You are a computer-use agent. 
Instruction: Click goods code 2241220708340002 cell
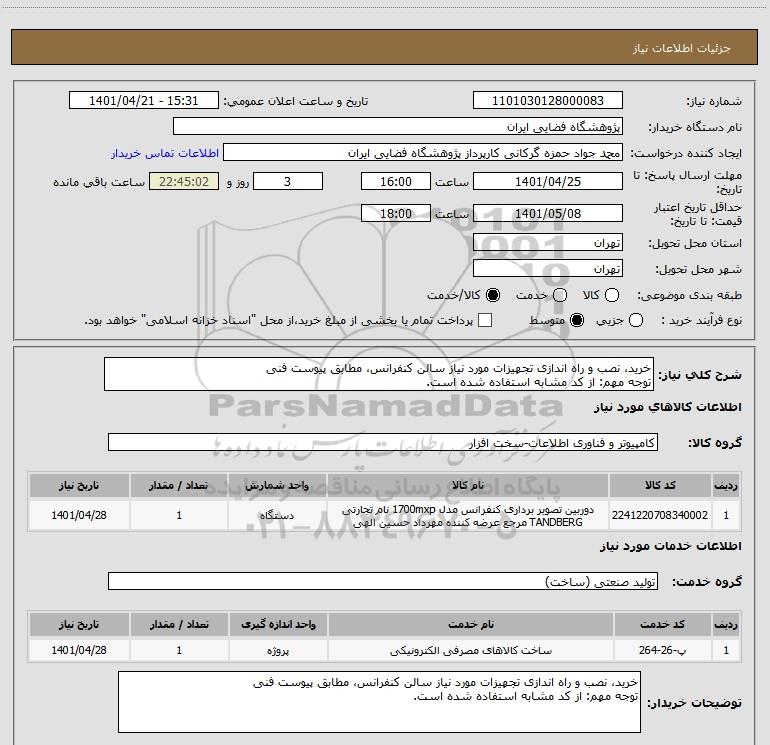[x=660, y=515]
